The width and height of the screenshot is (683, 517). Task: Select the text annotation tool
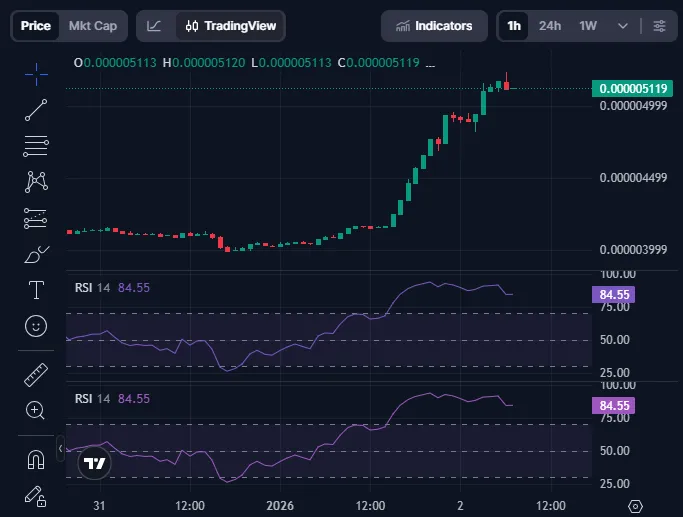(x=36, y=290)
